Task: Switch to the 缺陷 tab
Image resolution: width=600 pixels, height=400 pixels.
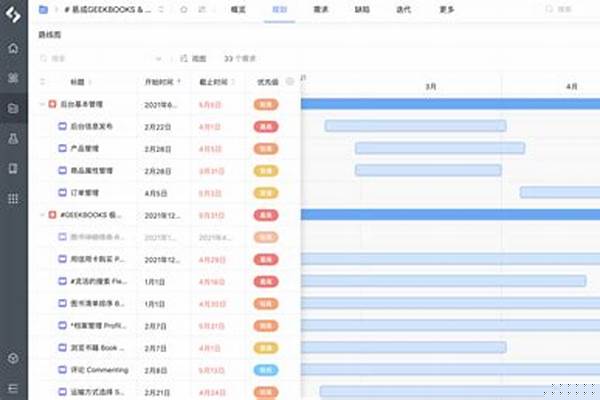Action: pos(362,10)
